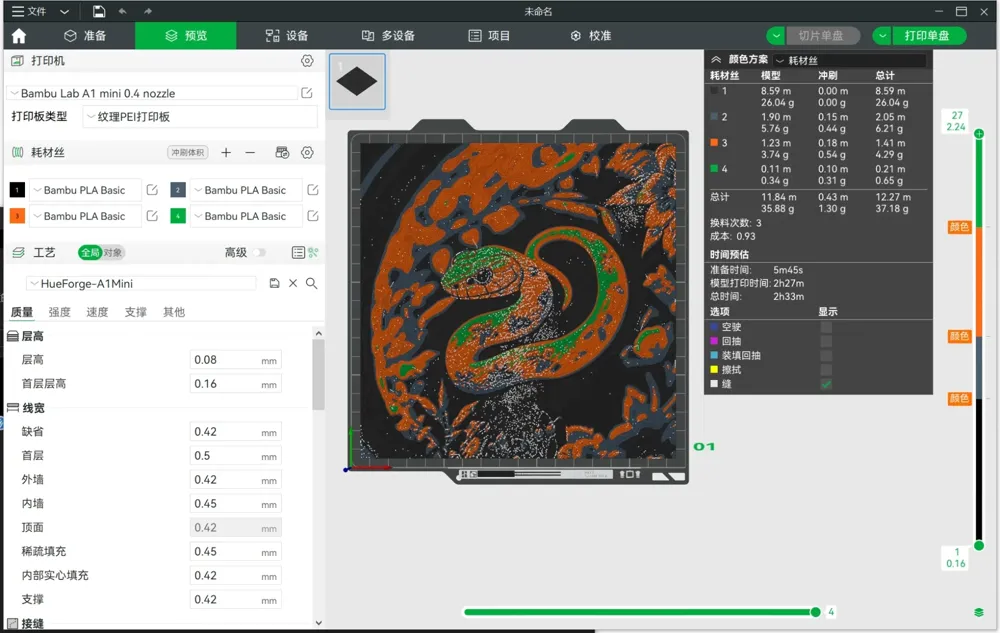
Task: Toggle unretract (装填回抽) display checkbox
Action: pyautogui.click(x=826, y=356)
